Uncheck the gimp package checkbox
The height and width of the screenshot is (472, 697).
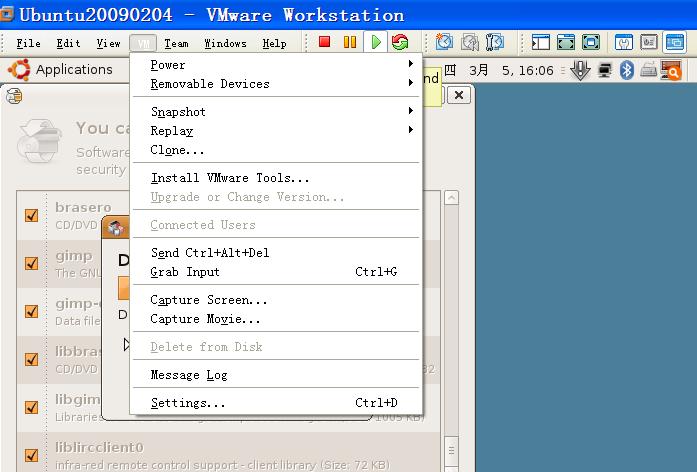pyautogui.click(x=32, y=264)
